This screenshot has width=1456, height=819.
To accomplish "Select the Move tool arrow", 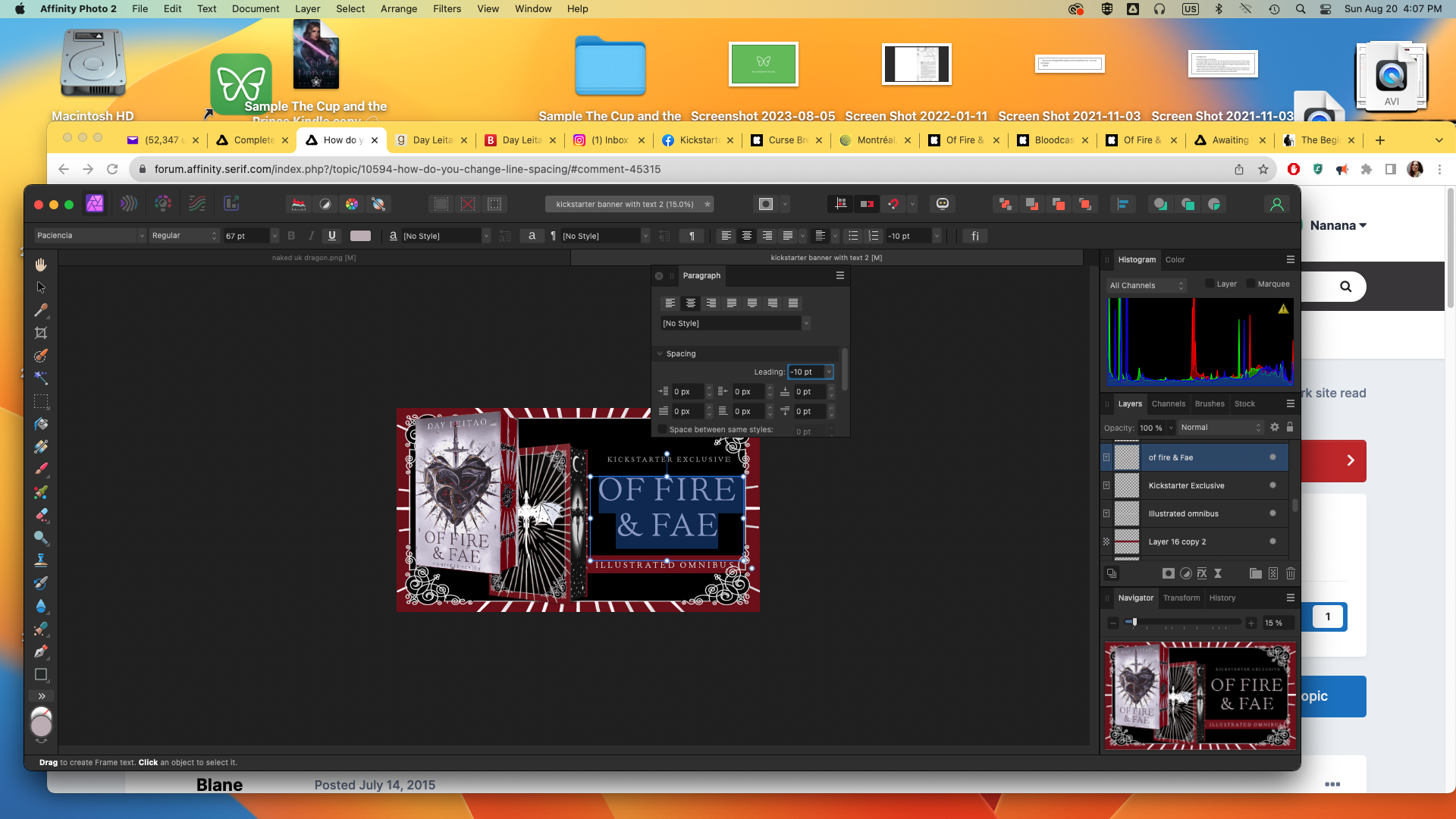I will pyautogui.click(x=41, y=287).
